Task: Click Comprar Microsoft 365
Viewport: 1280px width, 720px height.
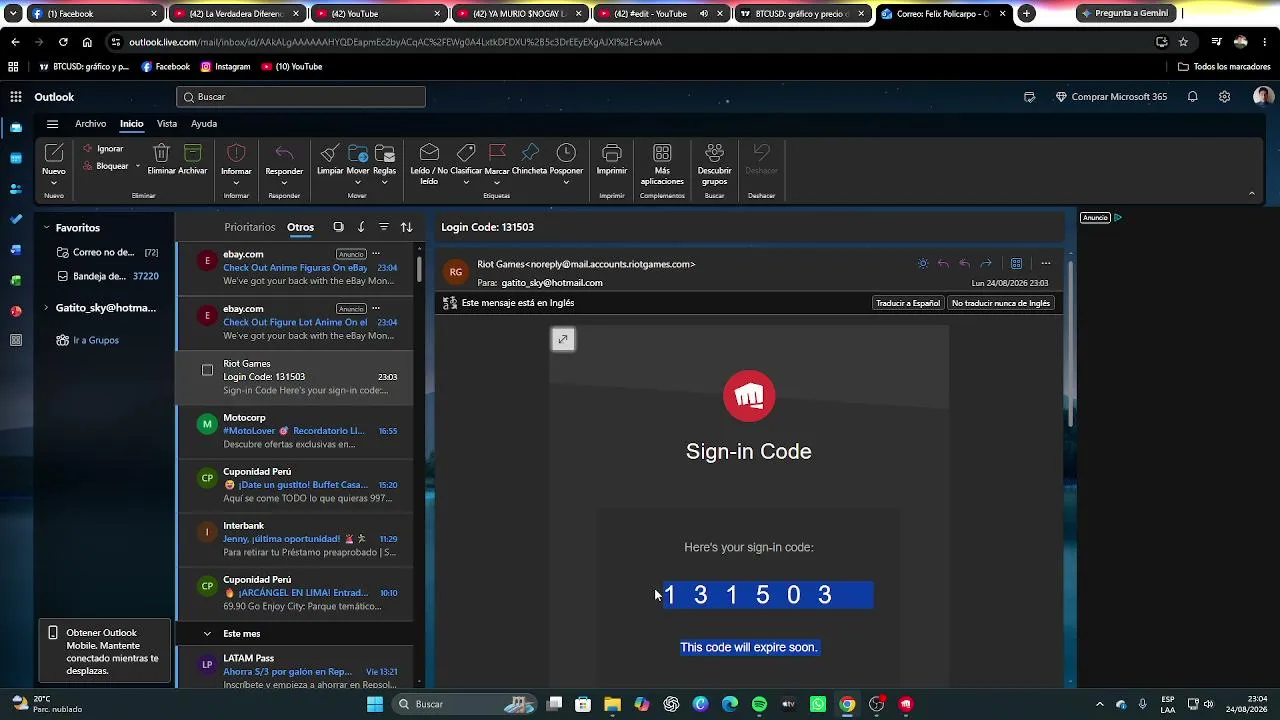Action: (x=1111, y=97)
